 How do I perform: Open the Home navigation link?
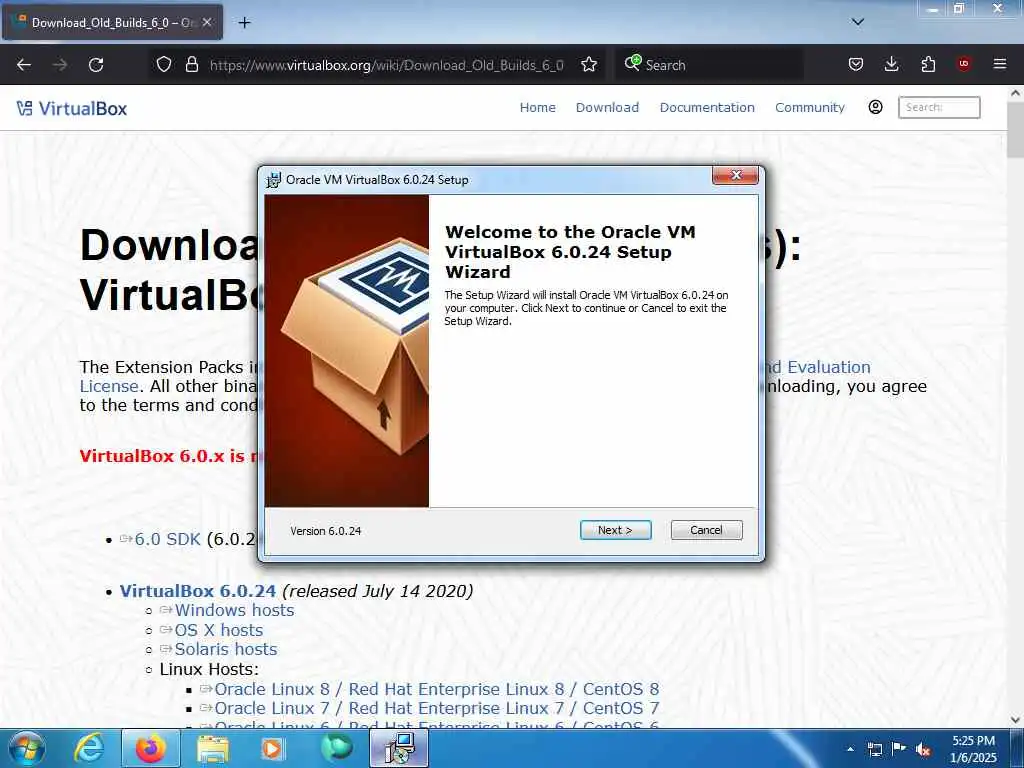(x=537, y=108)
